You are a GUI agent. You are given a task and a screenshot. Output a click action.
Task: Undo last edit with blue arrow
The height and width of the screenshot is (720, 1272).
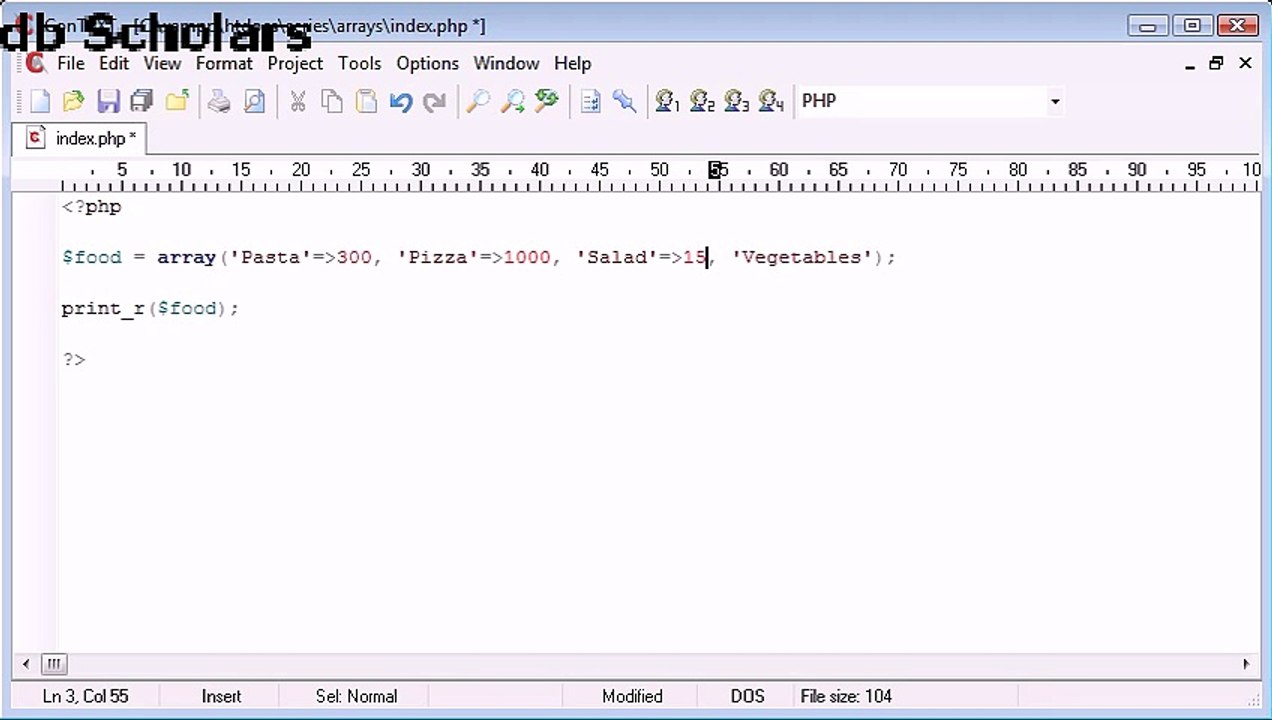pyautogui.click(x=401, y=101)
